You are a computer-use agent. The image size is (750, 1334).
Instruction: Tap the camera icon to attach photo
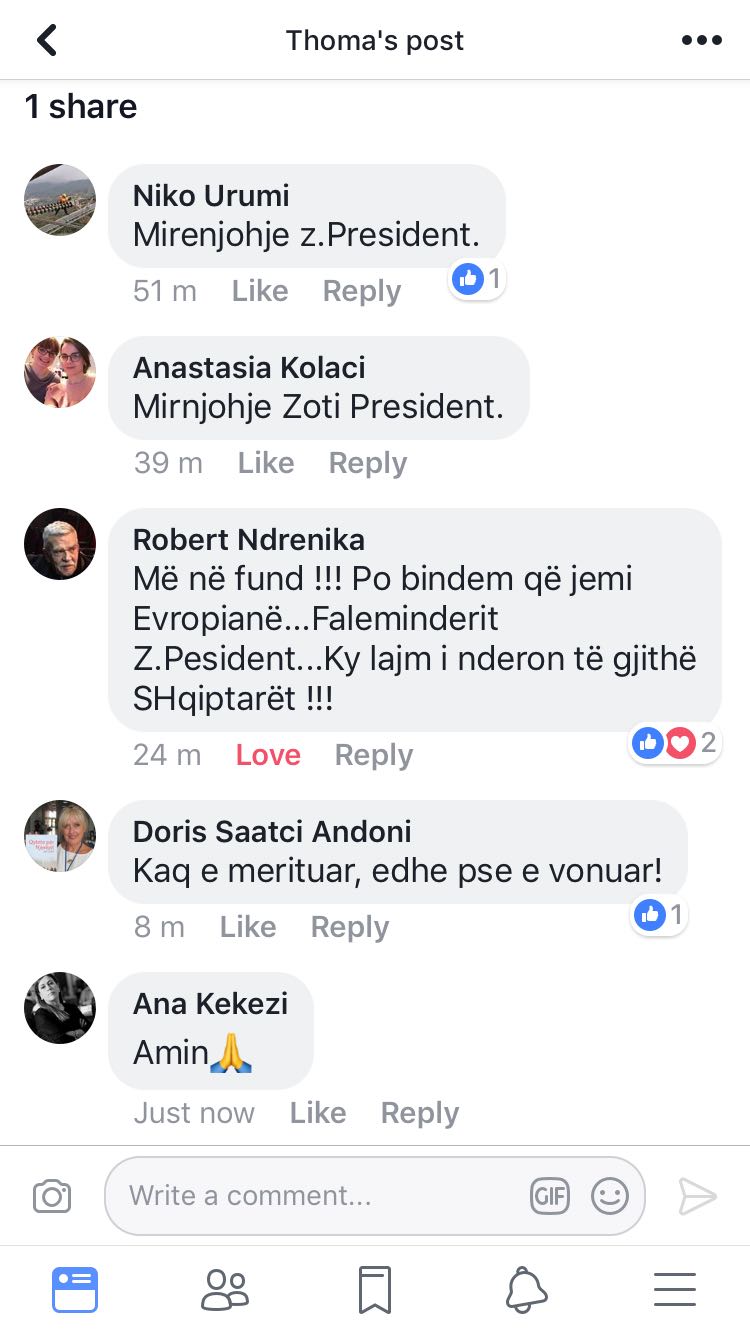coord(52,1196)
